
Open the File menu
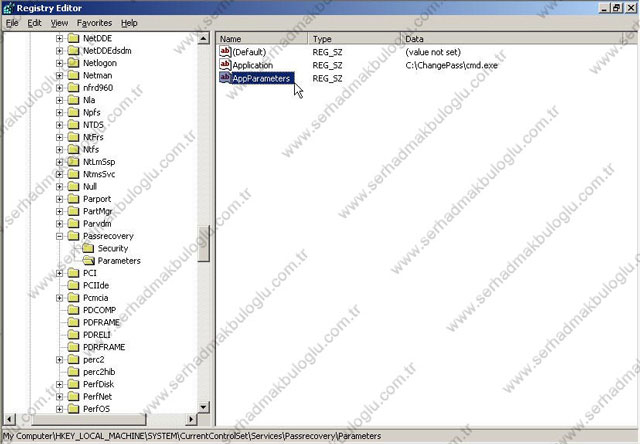(12, 23)
